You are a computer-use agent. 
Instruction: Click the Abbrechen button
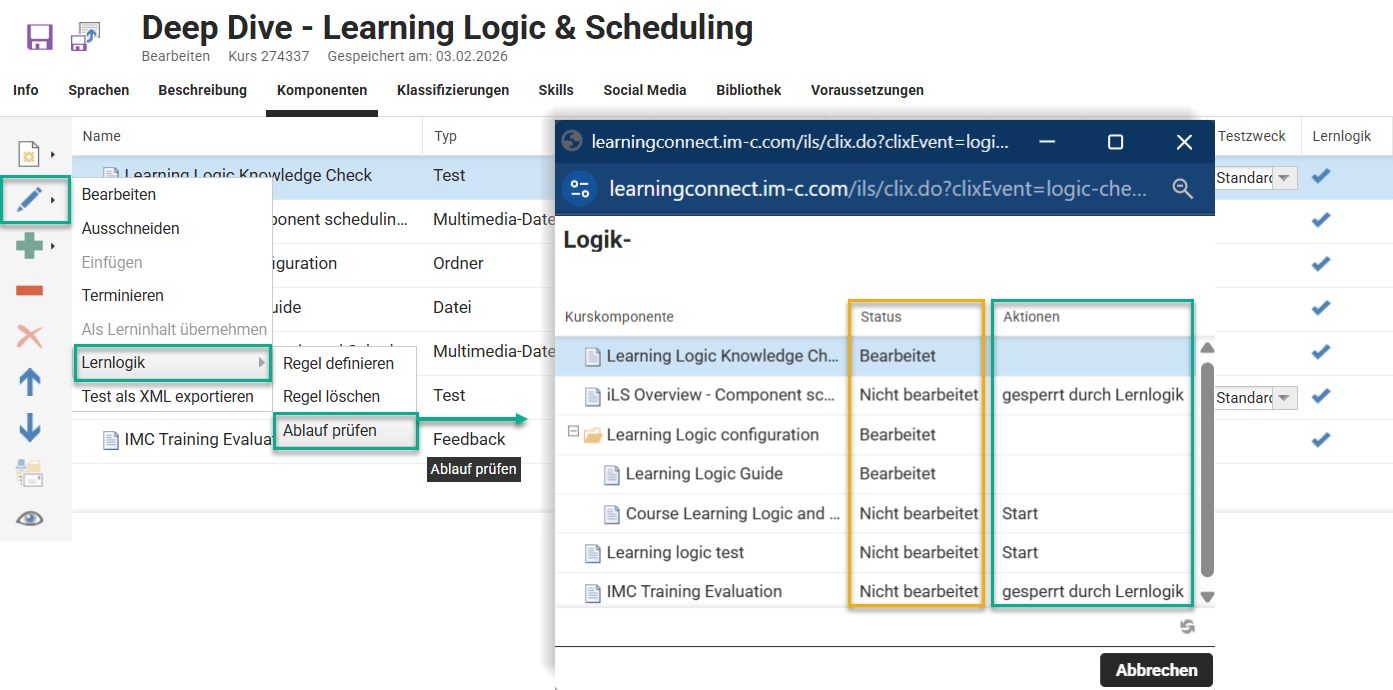click(1156, 670)
